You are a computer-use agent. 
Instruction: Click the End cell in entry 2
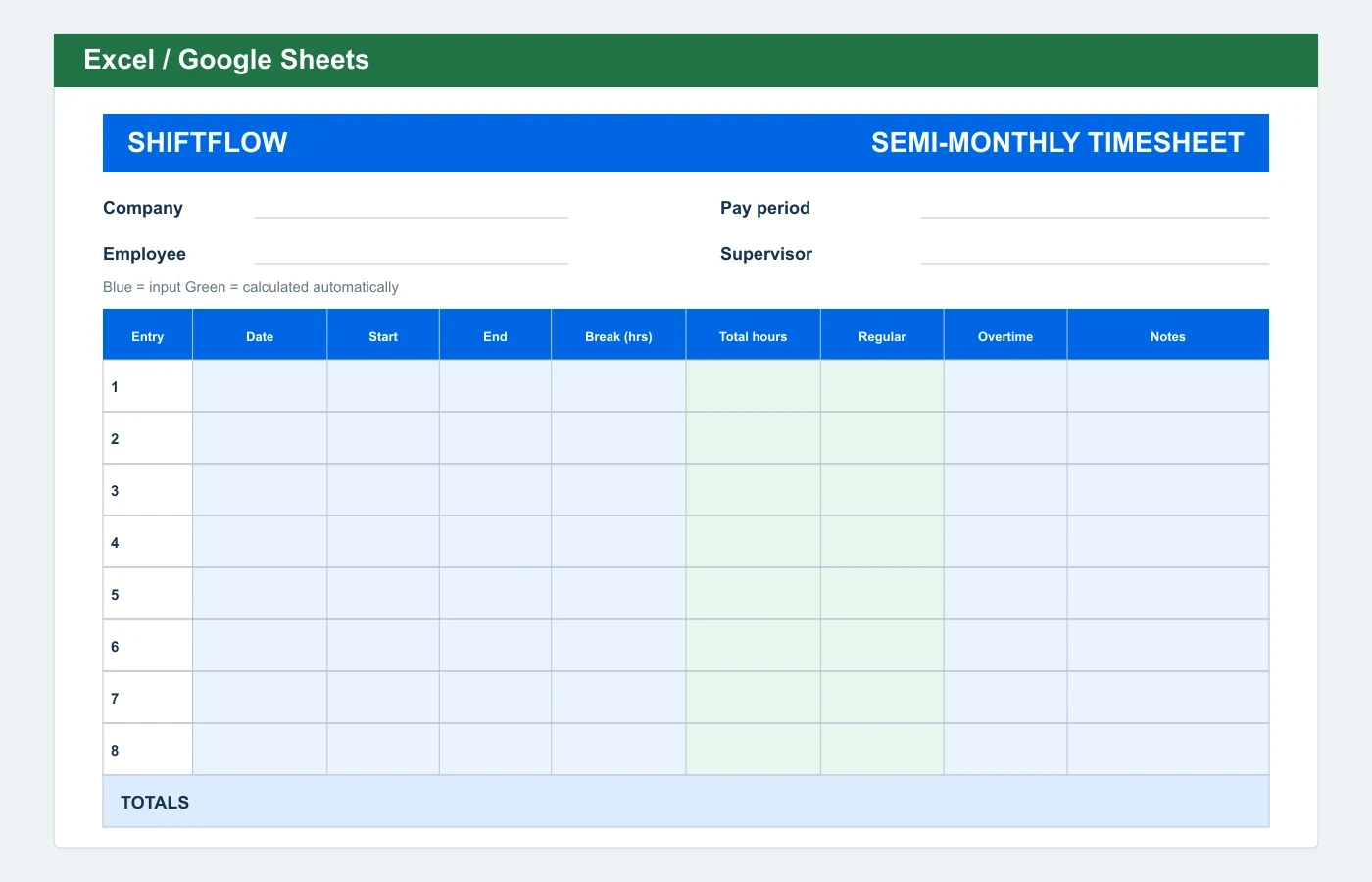pyautogui.click(x=496, y=438)
